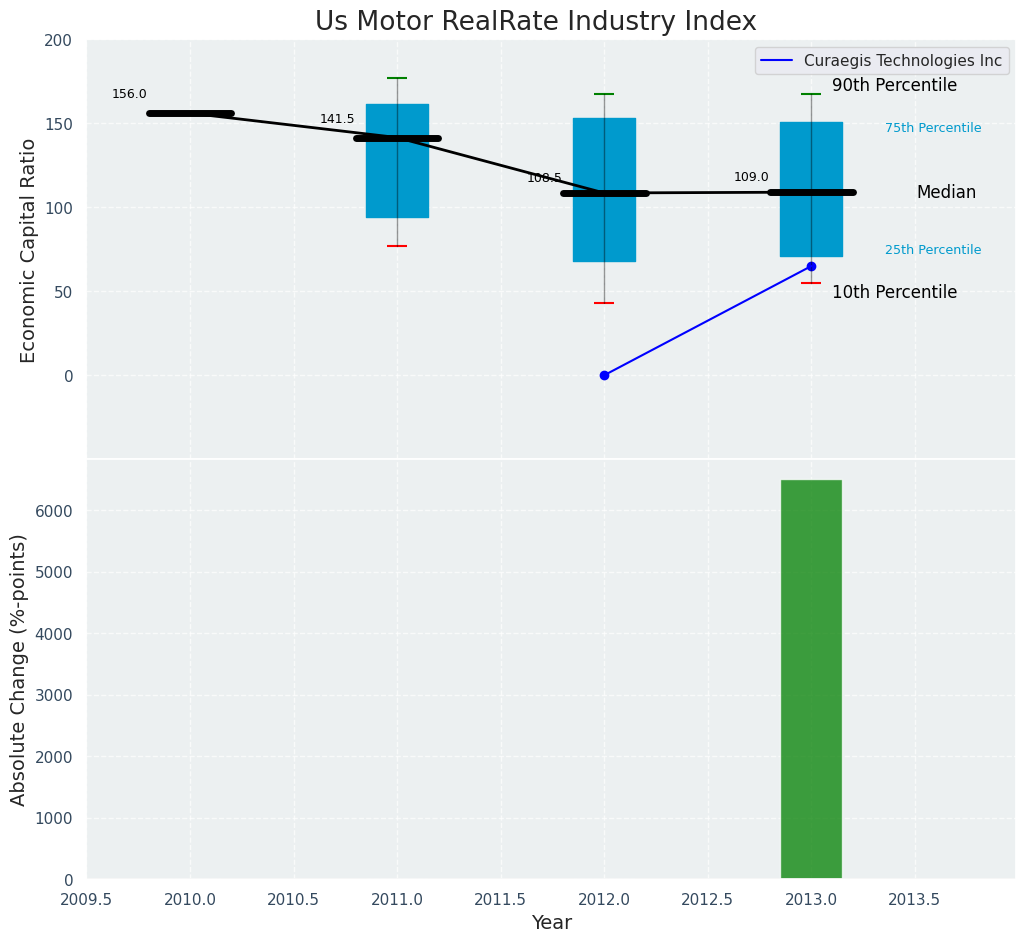Click the green 90th percentile cap for 2011
This screenshot has width=1026, height=942.
397,78
